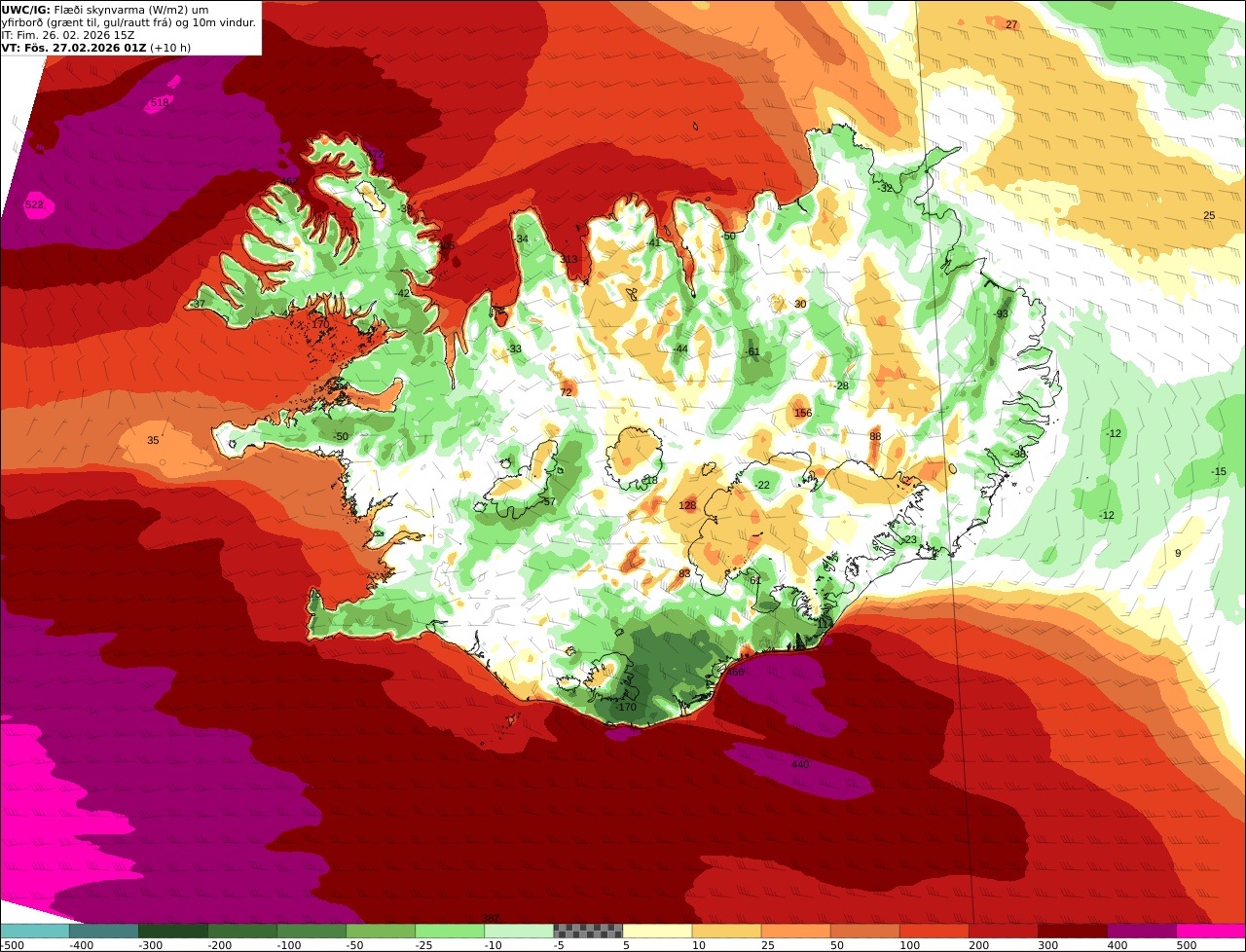Click the checkered -5 to 5 legend swatch
Viewport: 1246px width, 952px height.
[588, 931]
